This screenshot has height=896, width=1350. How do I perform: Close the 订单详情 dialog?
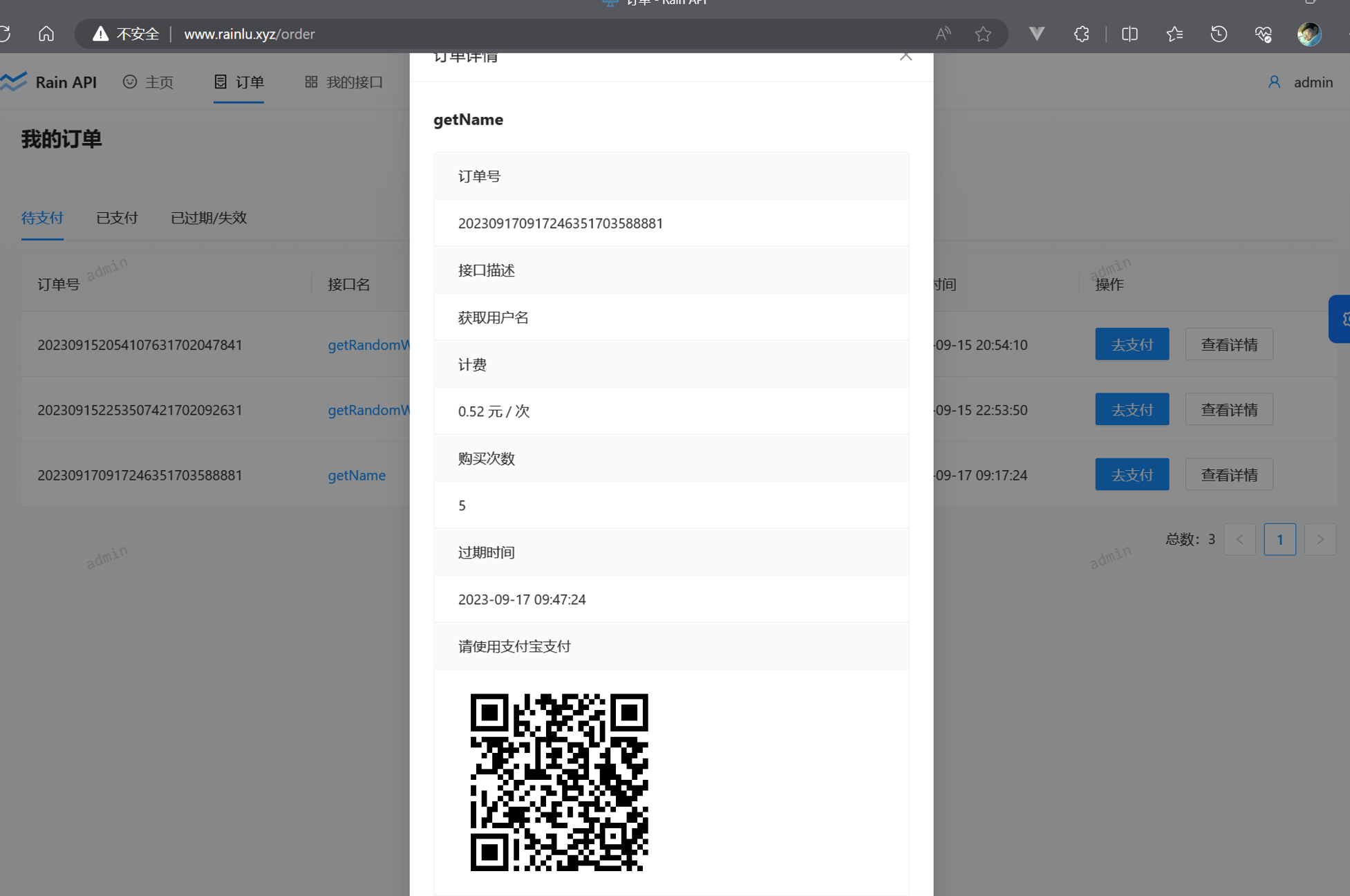(x=906, y=56)
